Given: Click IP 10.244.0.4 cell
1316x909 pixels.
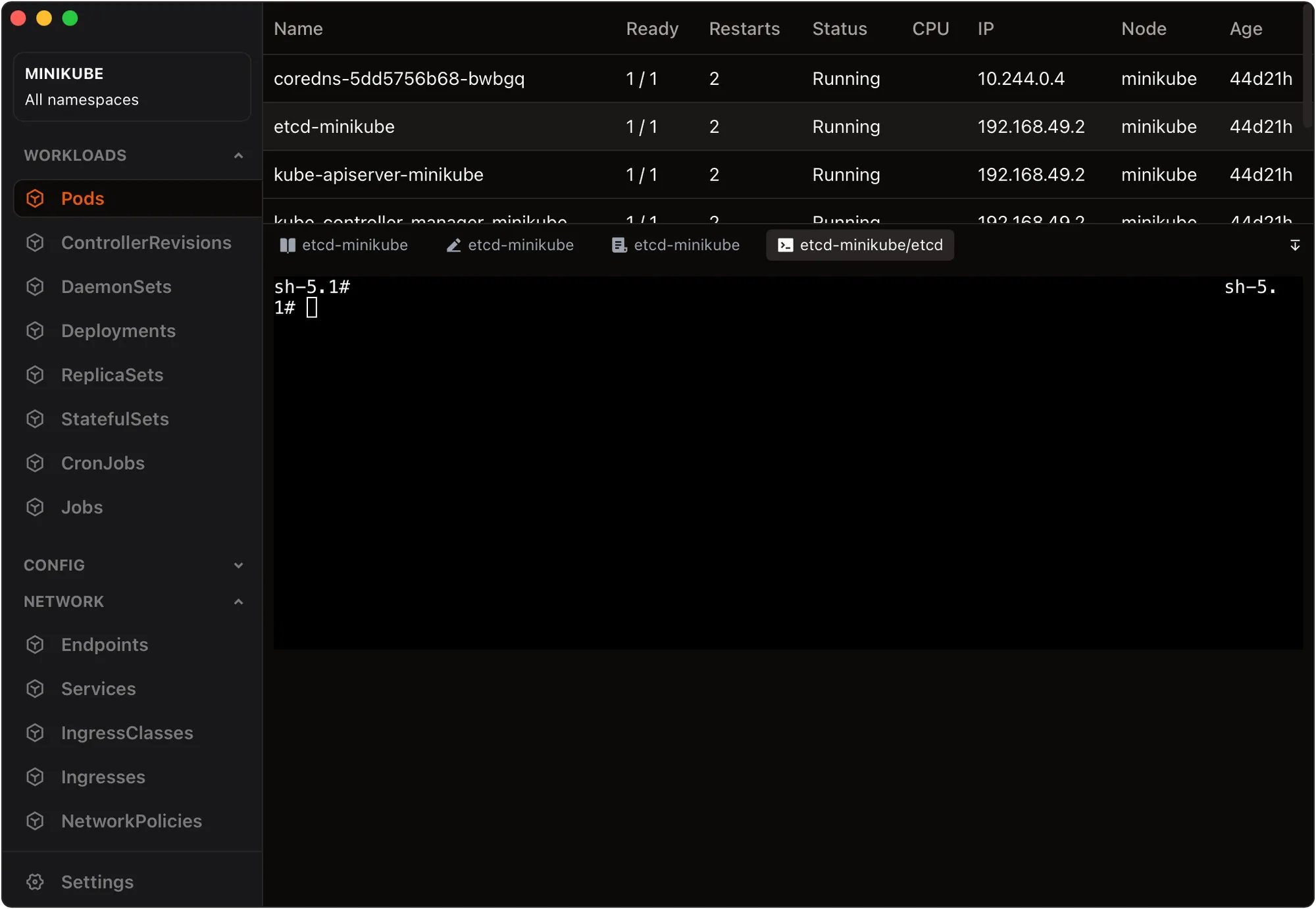Looking at the screenshot, I should point(1021,78).
